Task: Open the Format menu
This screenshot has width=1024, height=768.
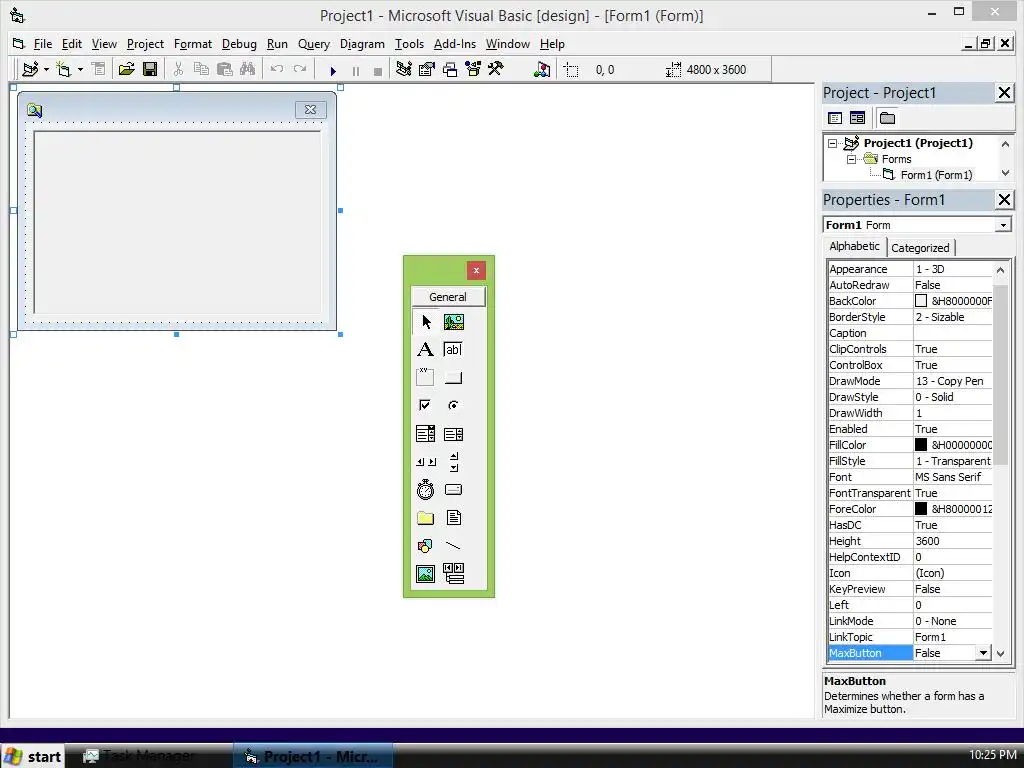Action: click(193, 44)
